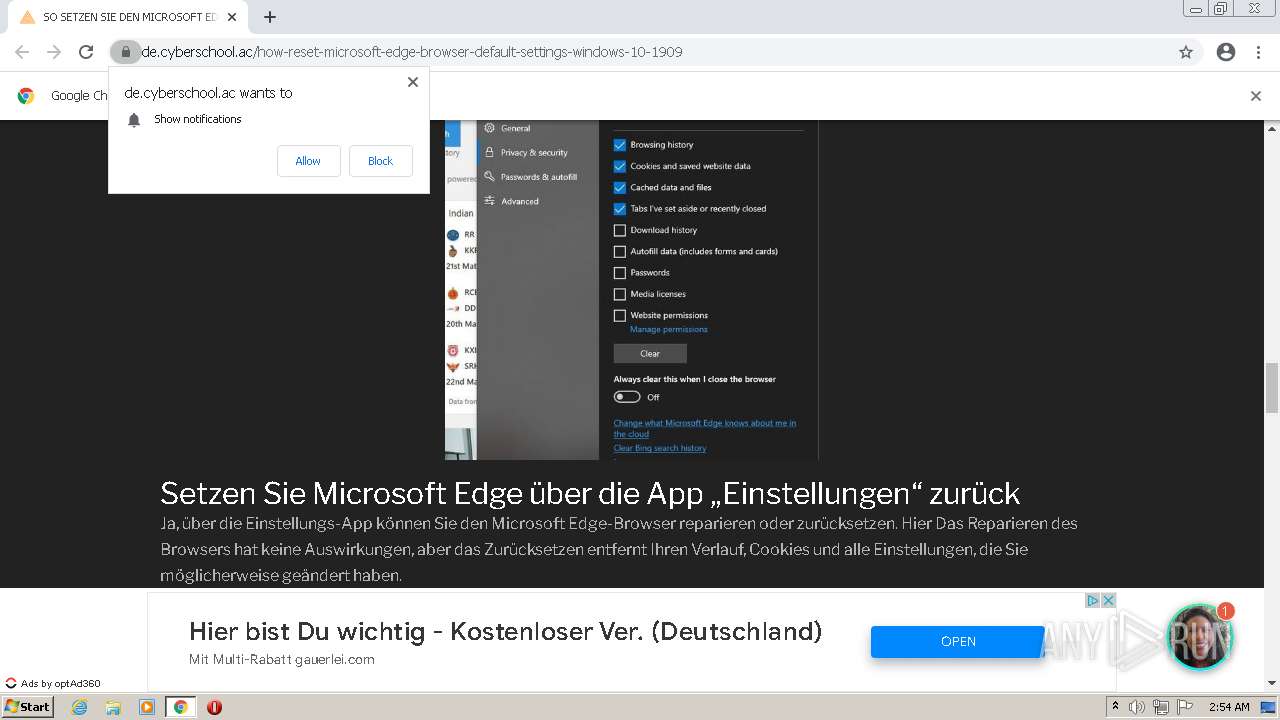Close the ad with the X icon
The width and height of the screenshot is (1280, 720).
tap(1108, 601)
